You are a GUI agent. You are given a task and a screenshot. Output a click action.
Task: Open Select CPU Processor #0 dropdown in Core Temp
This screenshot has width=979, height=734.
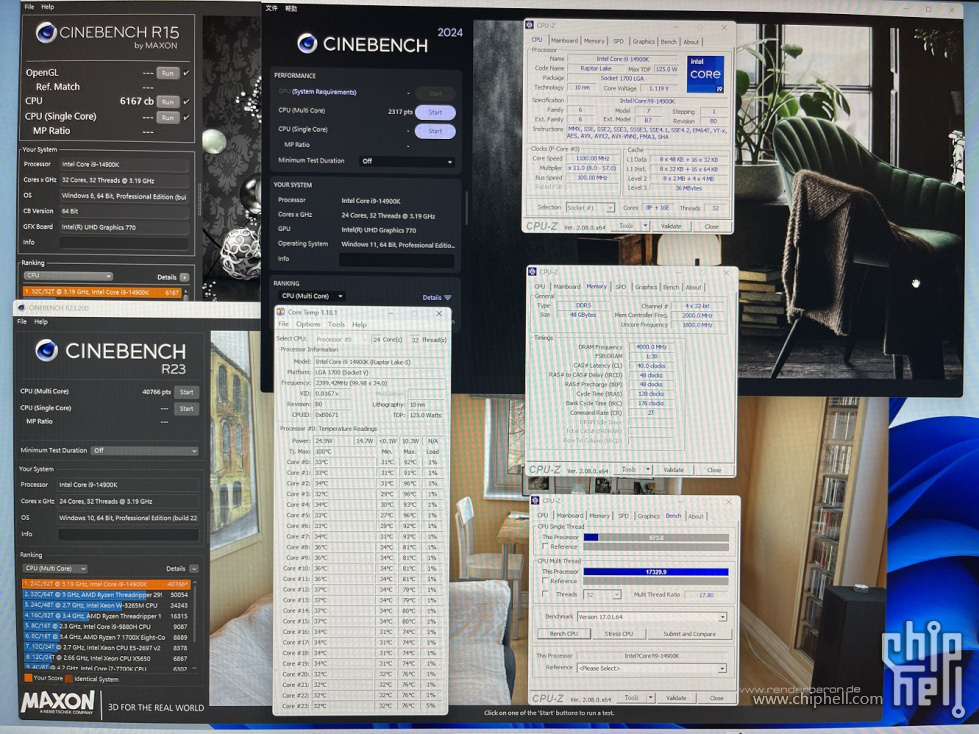341,340
